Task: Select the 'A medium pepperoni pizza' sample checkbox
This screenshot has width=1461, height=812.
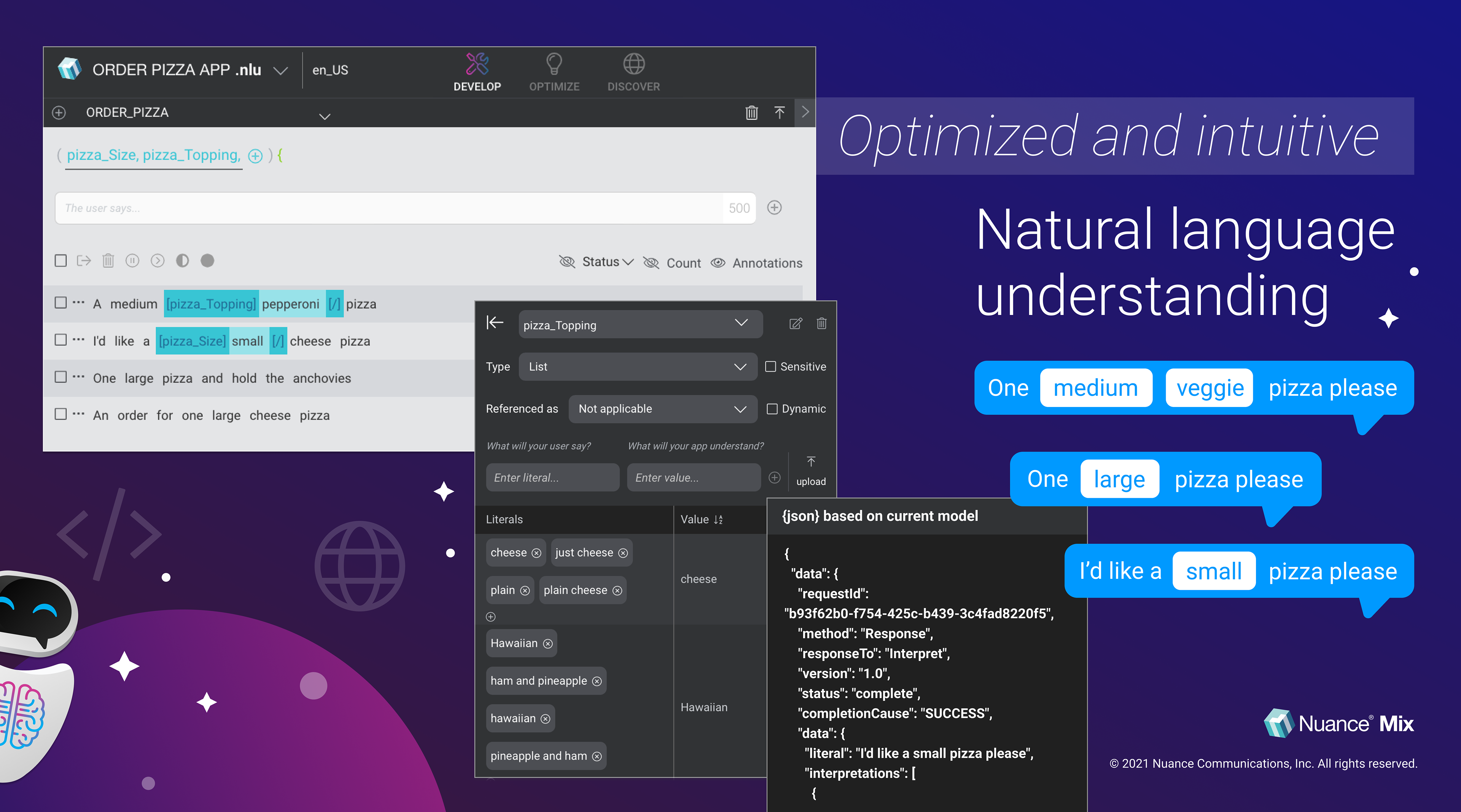Action: click(61, 303)
